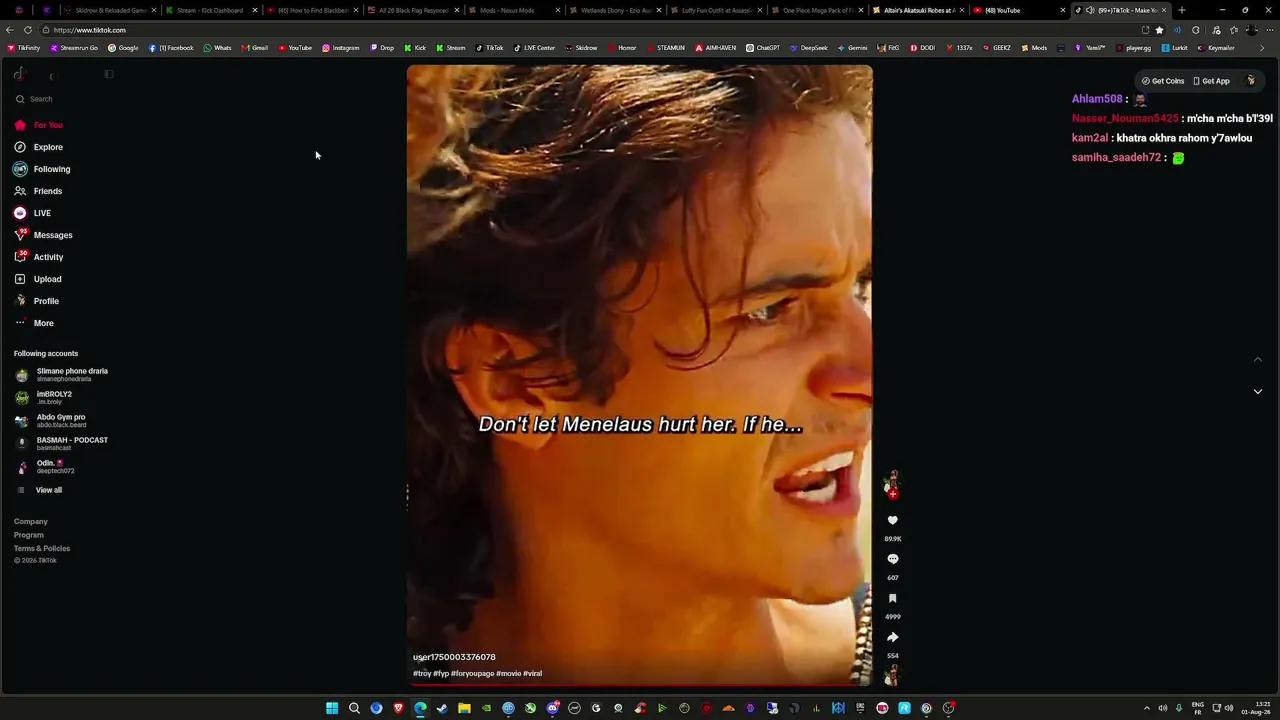The image size is (1280, 720).
Task: Open the Gmail bookmark
Action: point(255,48)
